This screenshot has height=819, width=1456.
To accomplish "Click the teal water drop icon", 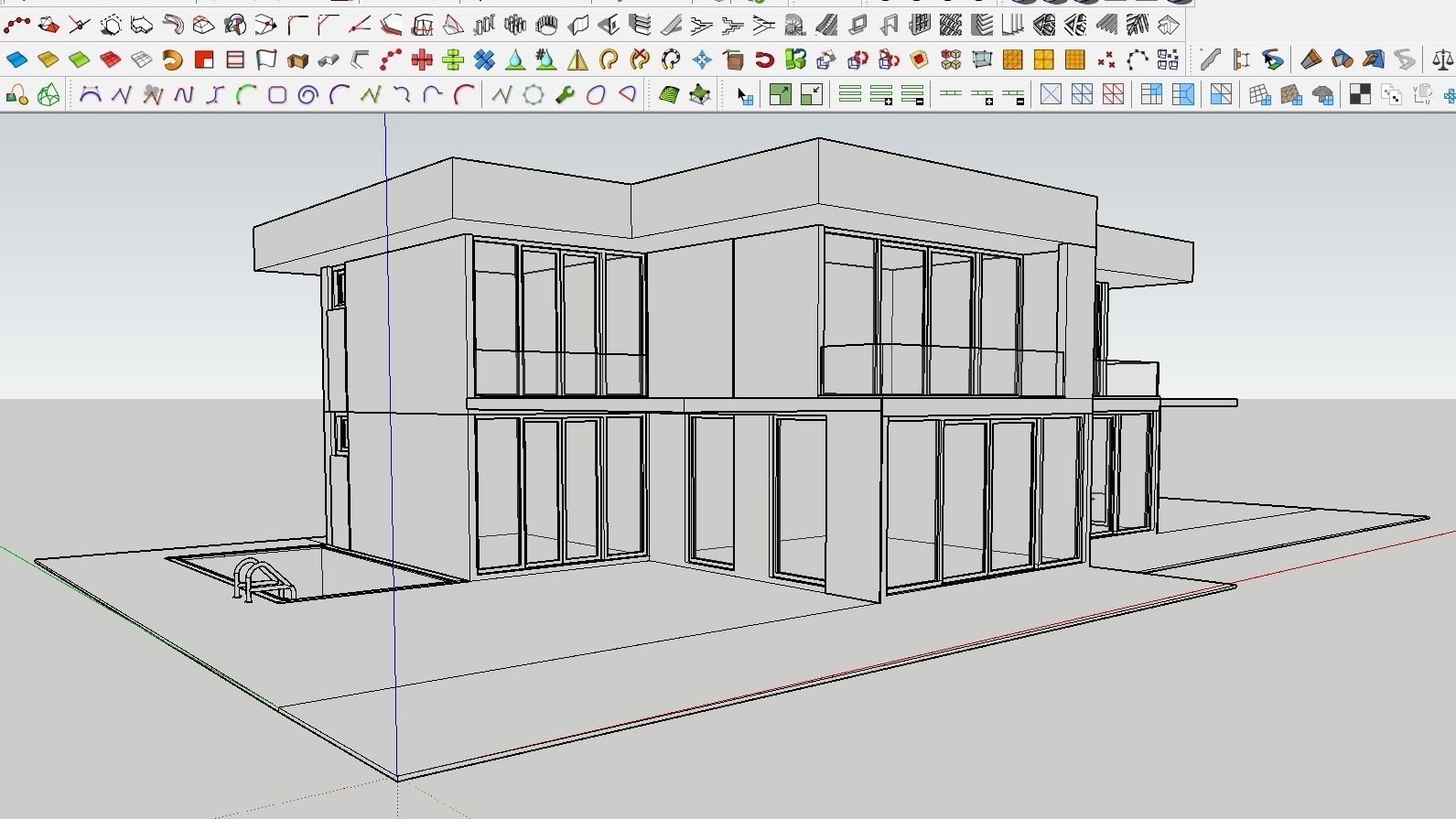I will point(515,60).
